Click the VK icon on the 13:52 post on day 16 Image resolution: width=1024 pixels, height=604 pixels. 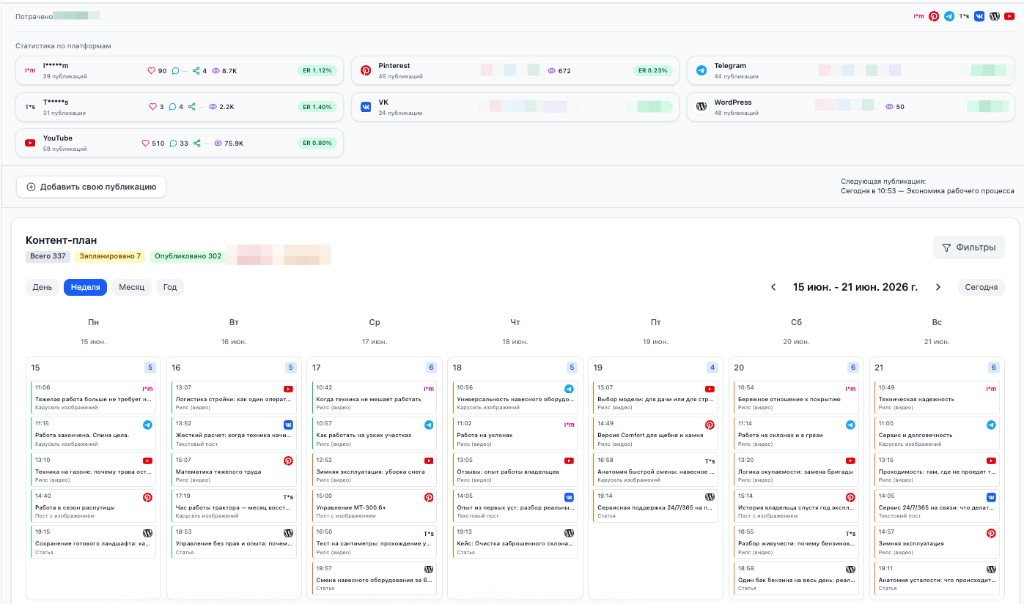[x=288, y=425]
